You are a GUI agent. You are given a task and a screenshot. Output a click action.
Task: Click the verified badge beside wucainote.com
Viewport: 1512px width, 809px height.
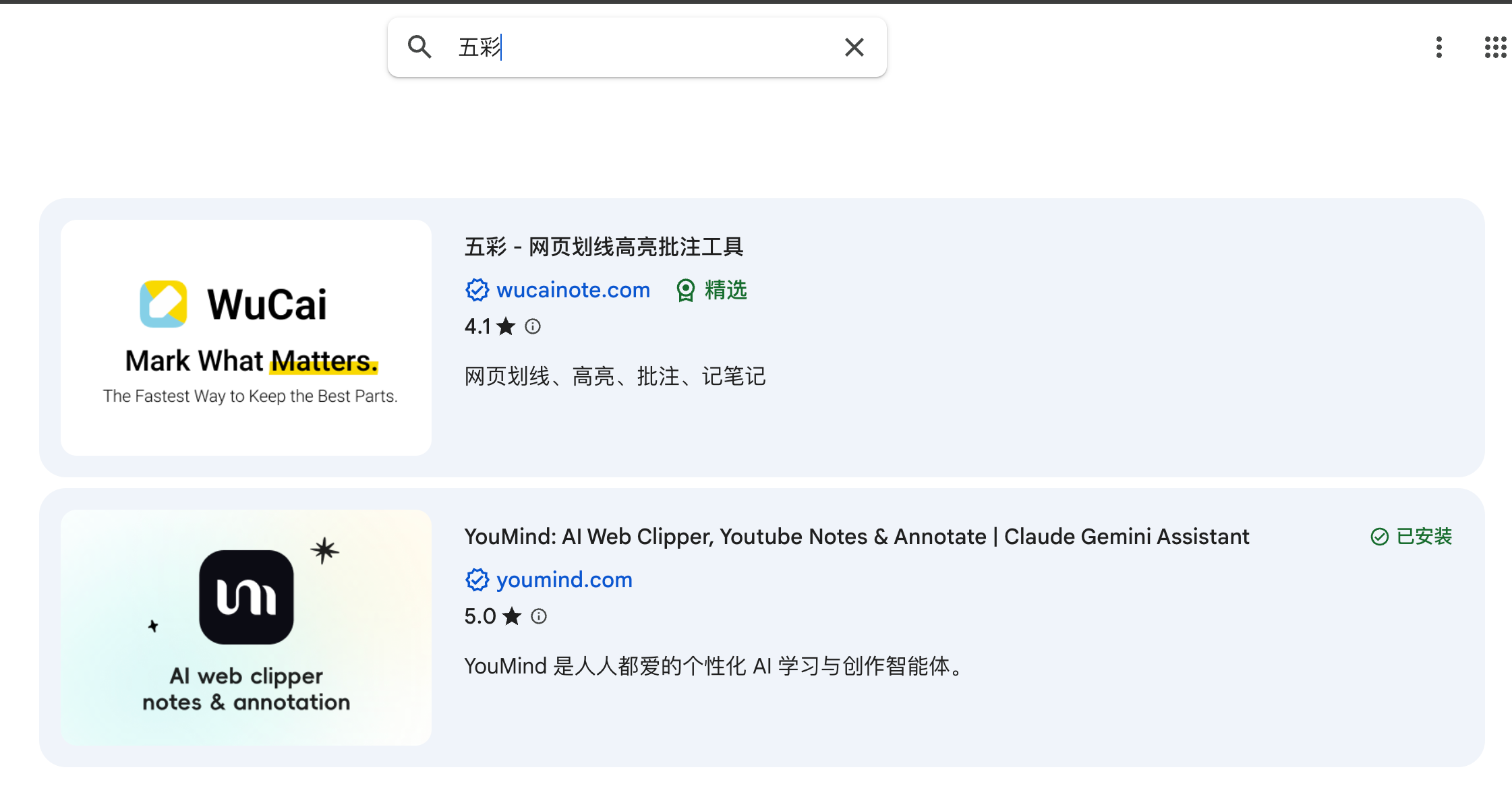click(x=477, y=290)
